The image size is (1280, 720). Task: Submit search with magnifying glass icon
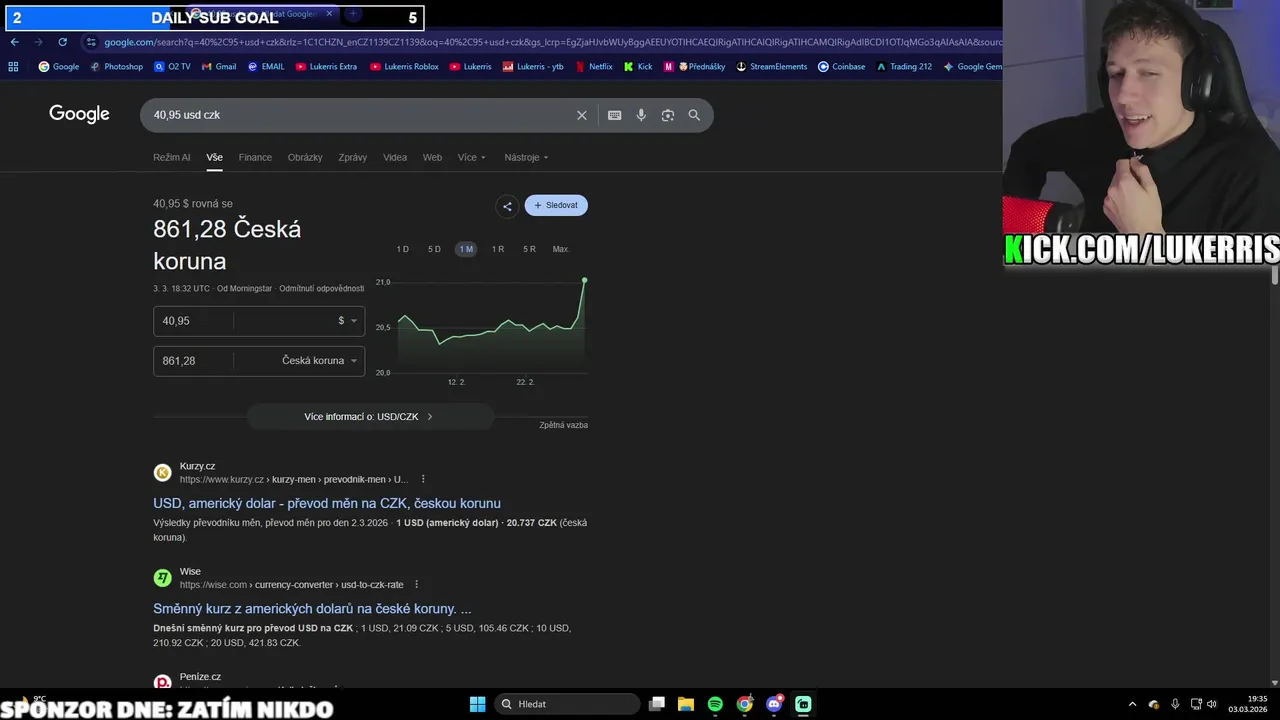(694, 115)
